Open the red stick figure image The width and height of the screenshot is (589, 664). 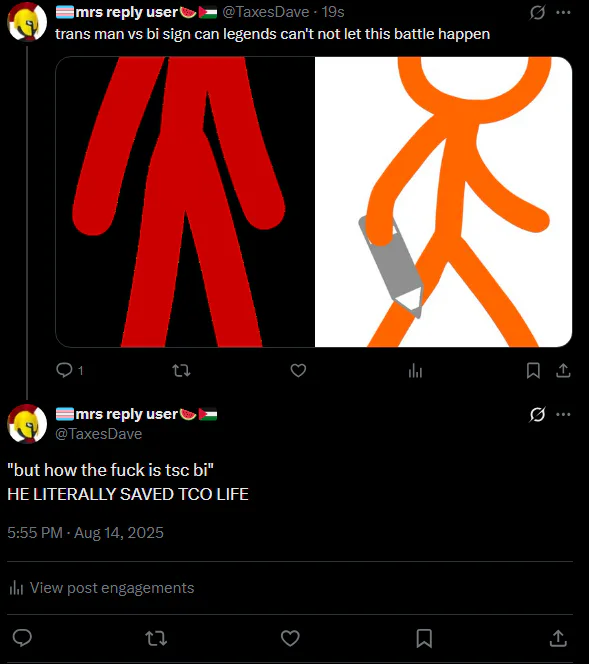click(x=185, y=202)
